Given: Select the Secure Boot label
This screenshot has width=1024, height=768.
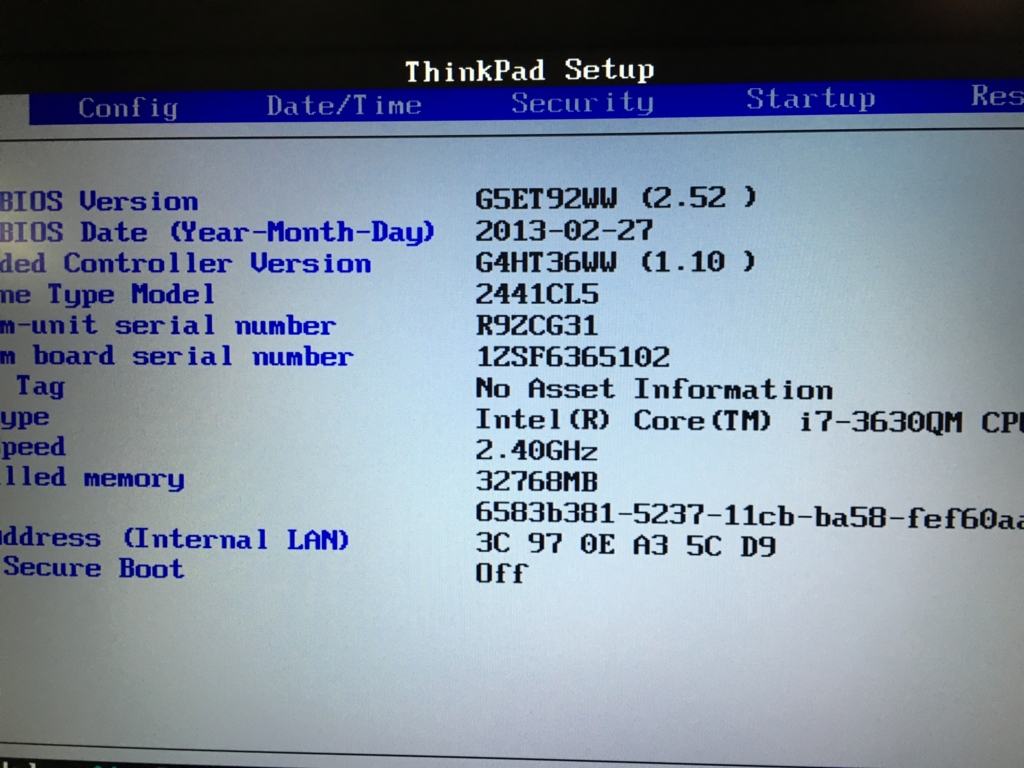Looking at the screenshot, I should (93, 568).
